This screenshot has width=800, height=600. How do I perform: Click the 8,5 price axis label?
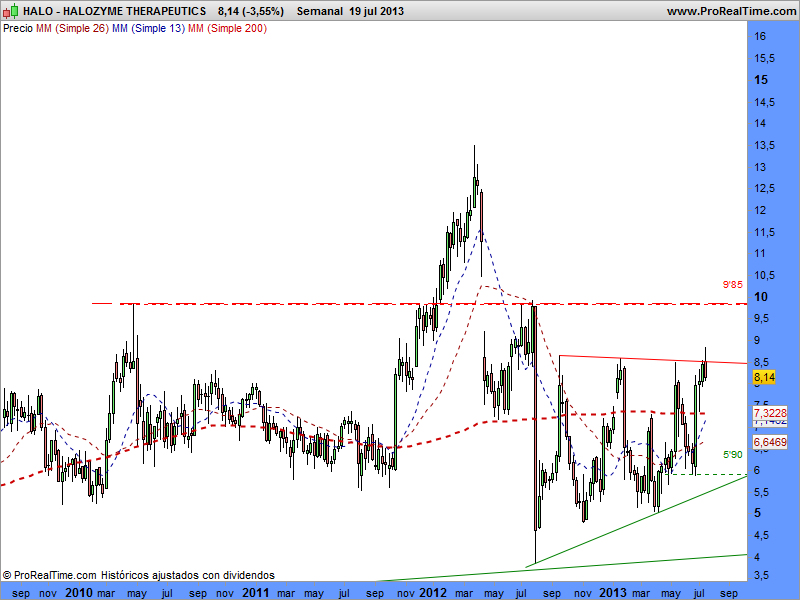762,363
